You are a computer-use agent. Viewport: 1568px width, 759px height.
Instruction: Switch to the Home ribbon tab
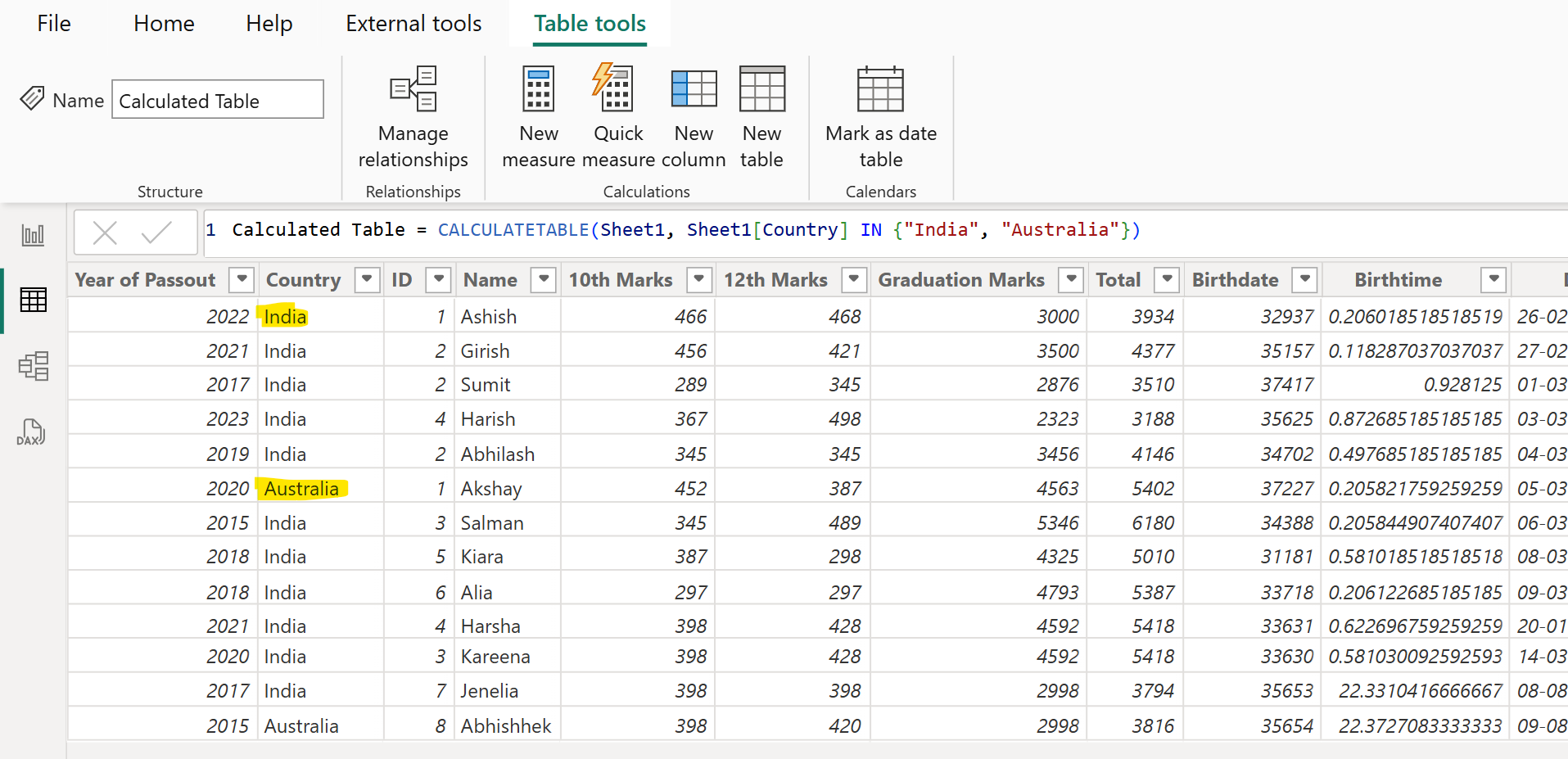coord(163,23)
